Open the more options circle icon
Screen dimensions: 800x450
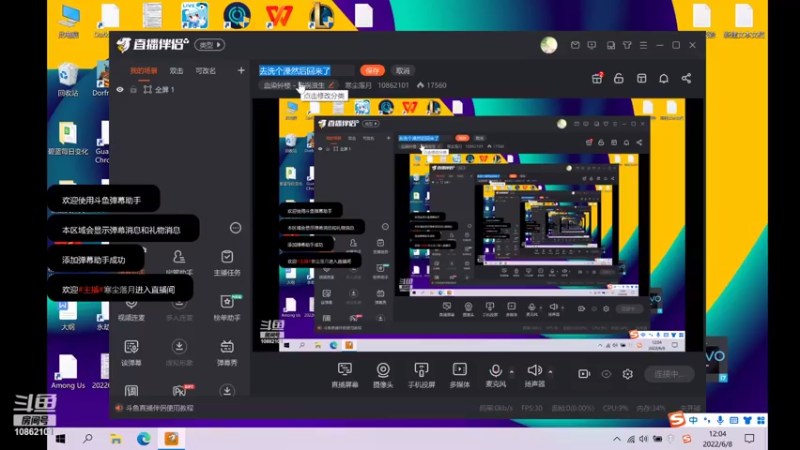[235, 228]
